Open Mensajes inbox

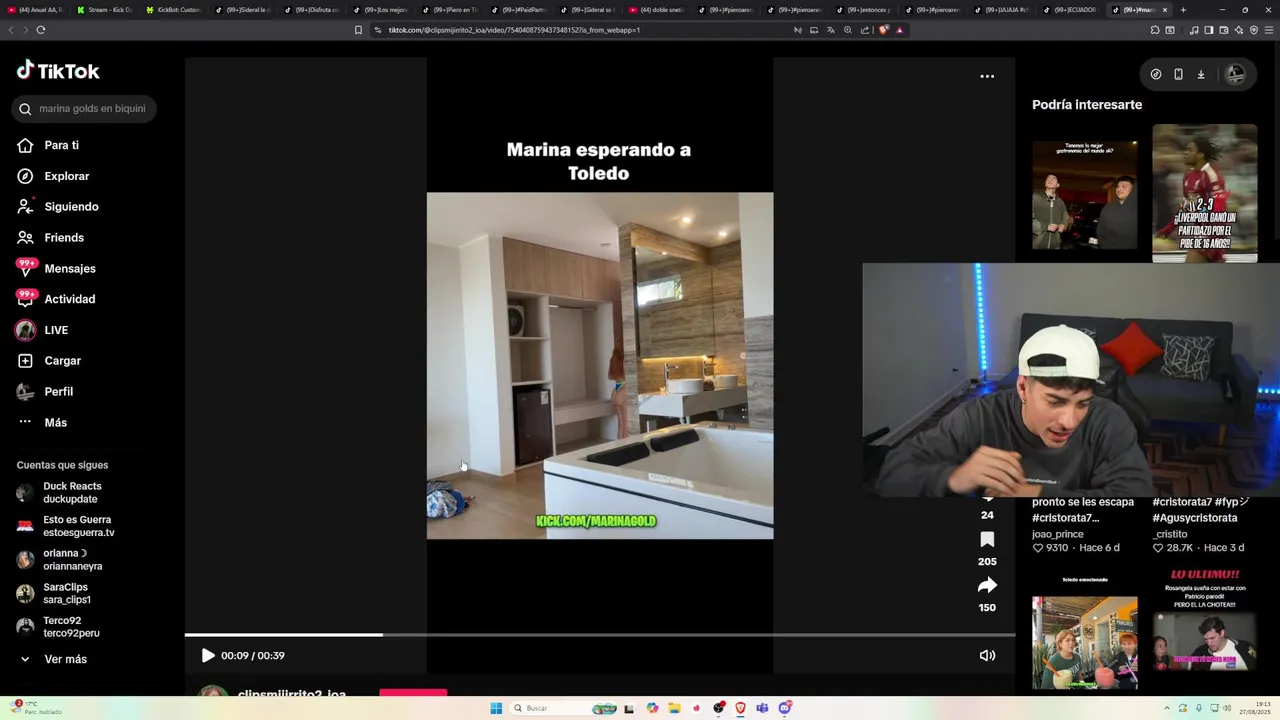coord(56,268)
